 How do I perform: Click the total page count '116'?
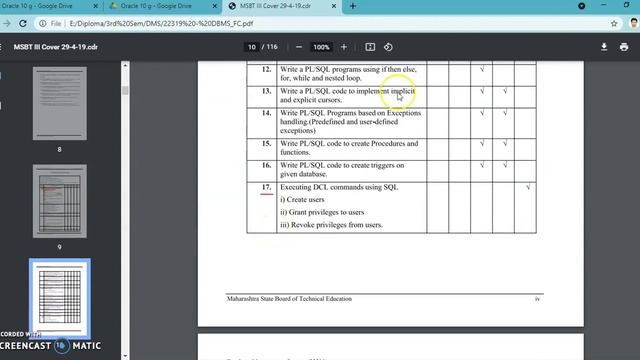(272, 47)
